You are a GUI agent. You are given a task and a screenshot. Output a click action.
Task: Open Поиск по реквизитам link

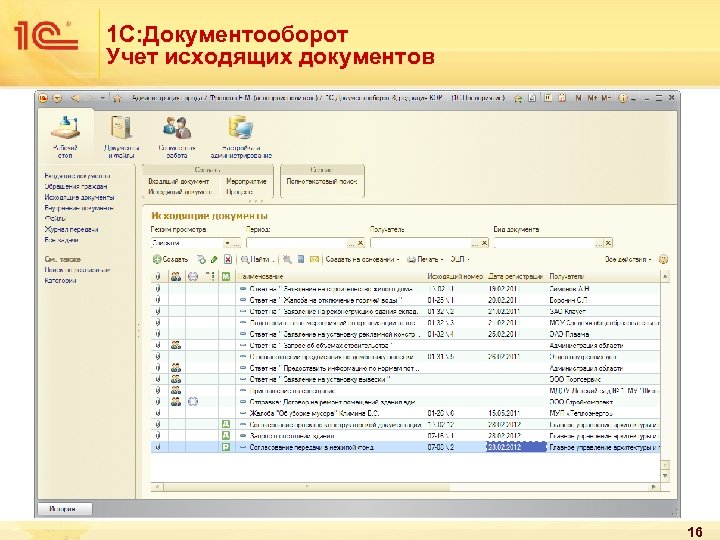pos(77,270)
